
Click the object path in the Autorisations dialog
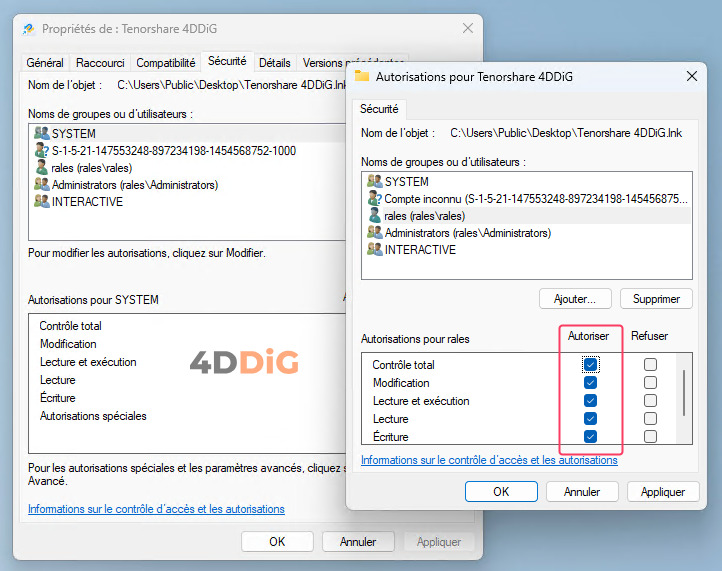pyautogui.click(x=566, y=133)
